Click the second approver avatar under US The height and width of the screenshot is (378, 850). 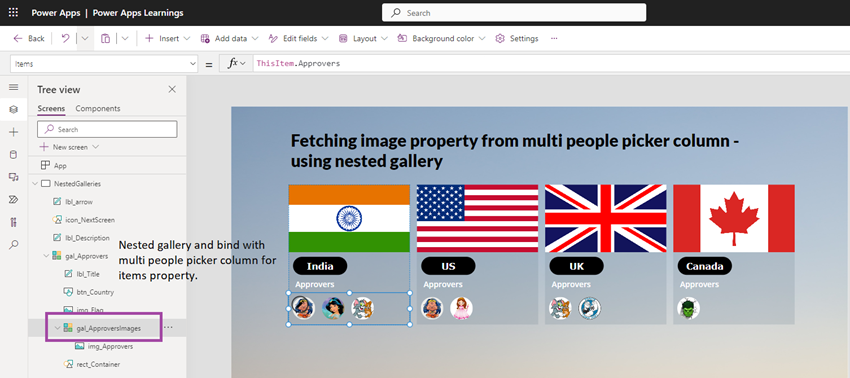pos(462,308)
